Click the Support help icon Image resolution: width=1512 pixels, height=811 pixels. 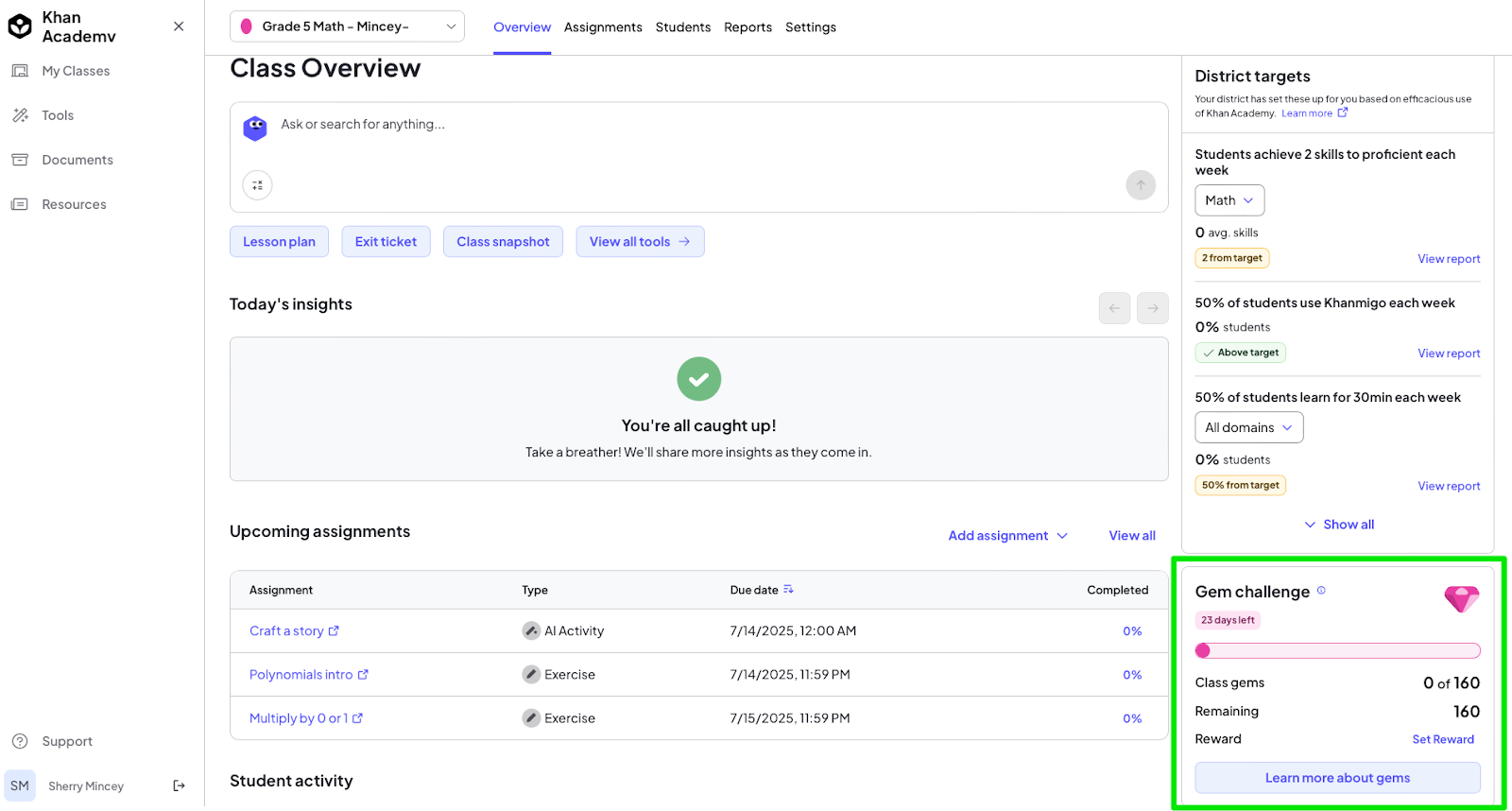click(x=20, y=741)
